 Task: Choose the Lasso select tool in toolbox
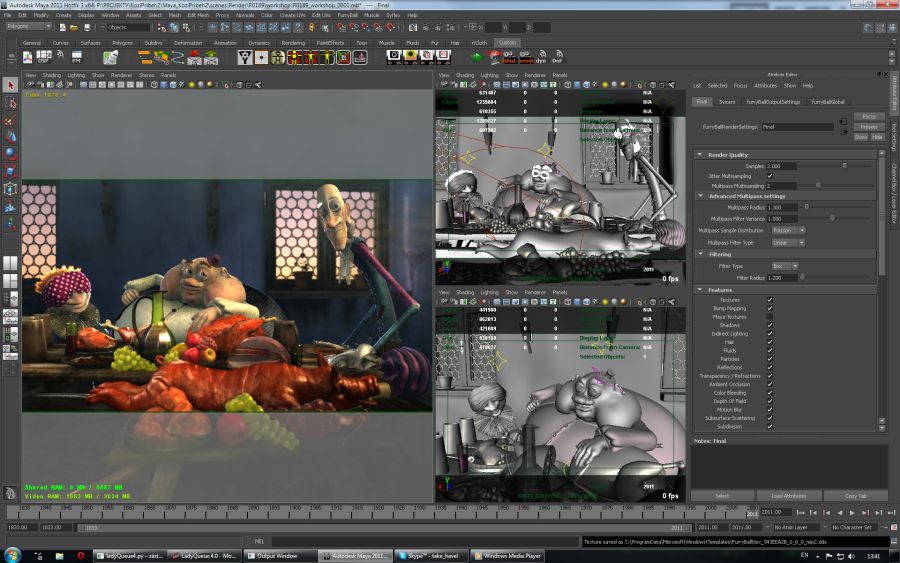tap(10, 102)
